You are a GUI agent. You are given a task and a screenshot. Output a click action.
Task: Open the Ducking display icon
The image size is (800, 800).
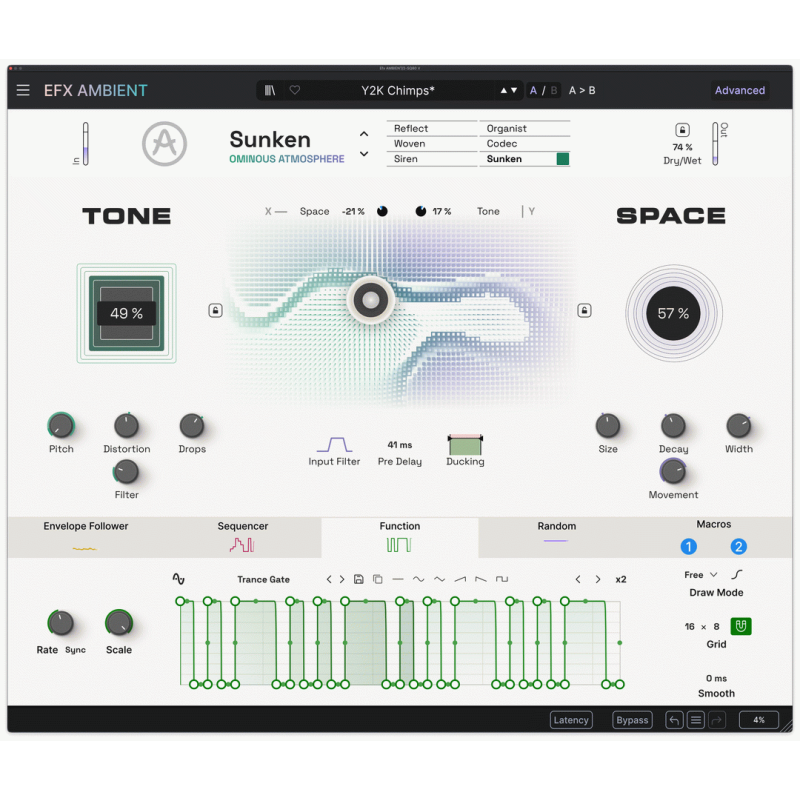[465, 444]
